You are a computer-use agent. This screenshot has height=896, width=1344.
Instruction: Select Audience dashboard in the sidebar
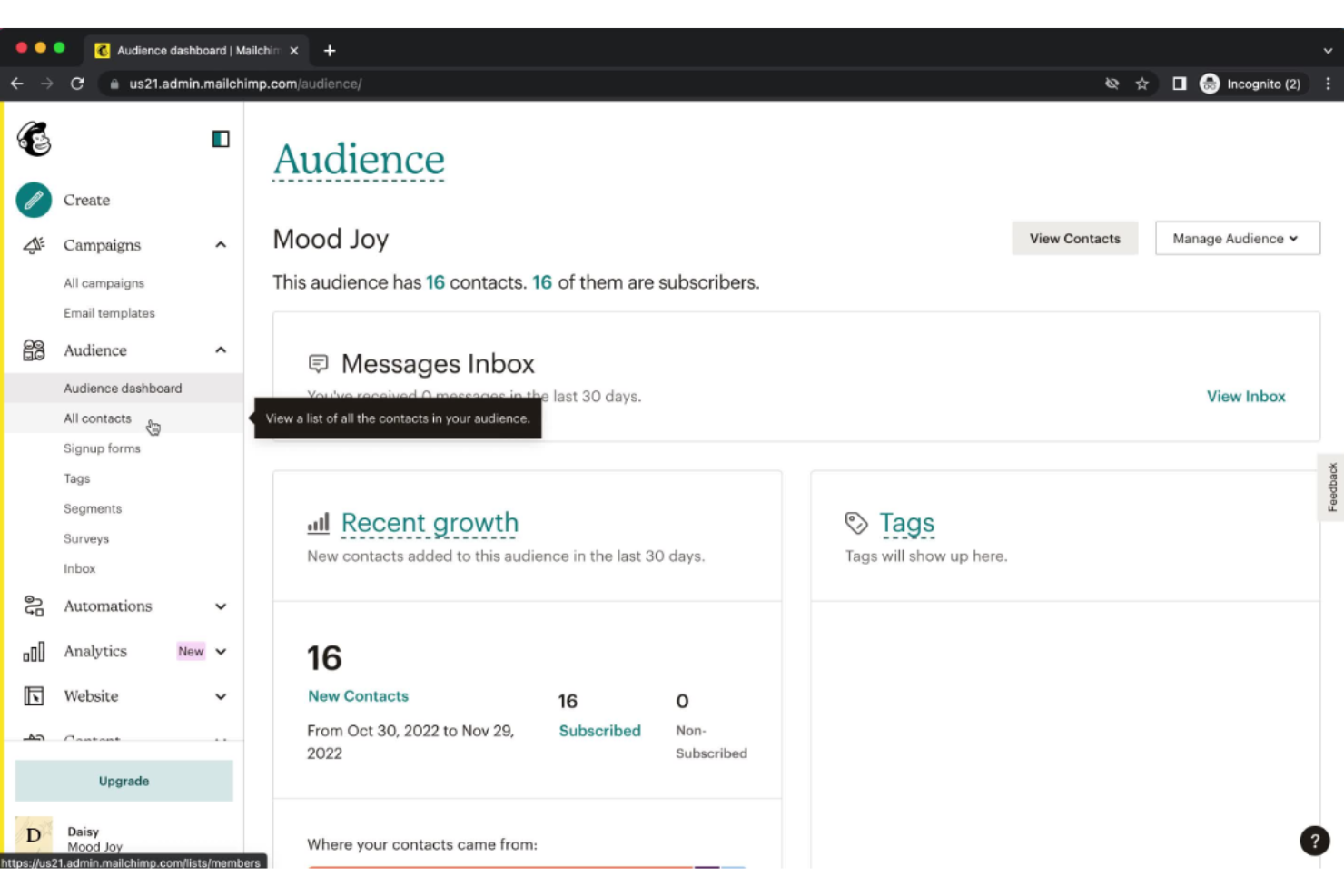coord(123,389)
